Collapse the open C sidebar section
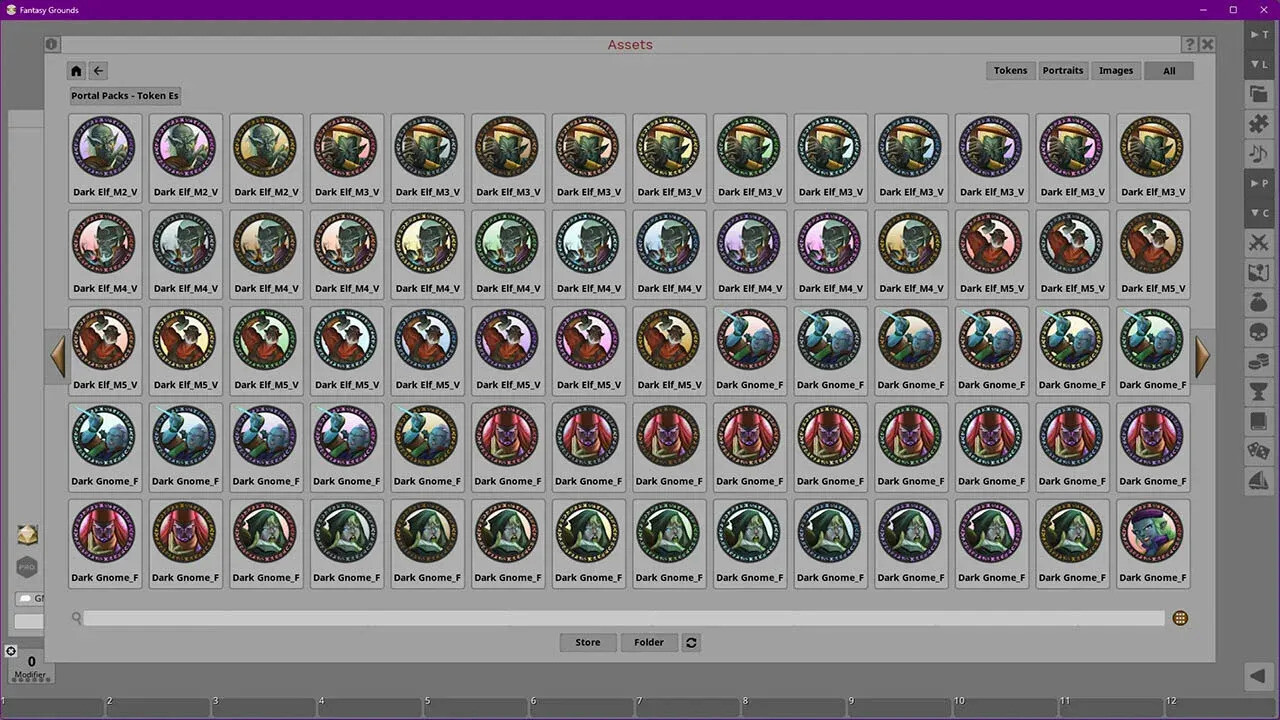This screenshot has height=720, width=1280. tap(1258, 213)
